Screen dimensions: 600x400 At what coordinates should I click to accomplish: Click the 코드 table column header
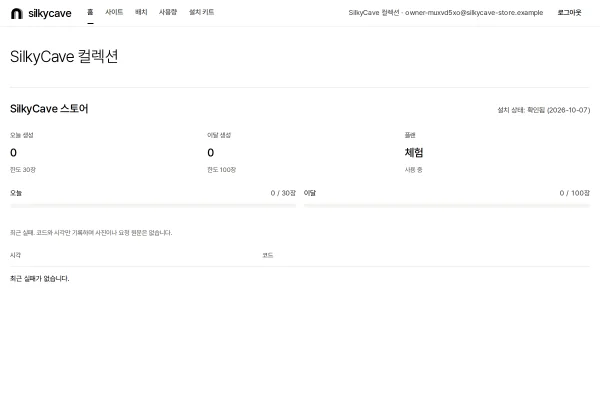click(268, 255)
